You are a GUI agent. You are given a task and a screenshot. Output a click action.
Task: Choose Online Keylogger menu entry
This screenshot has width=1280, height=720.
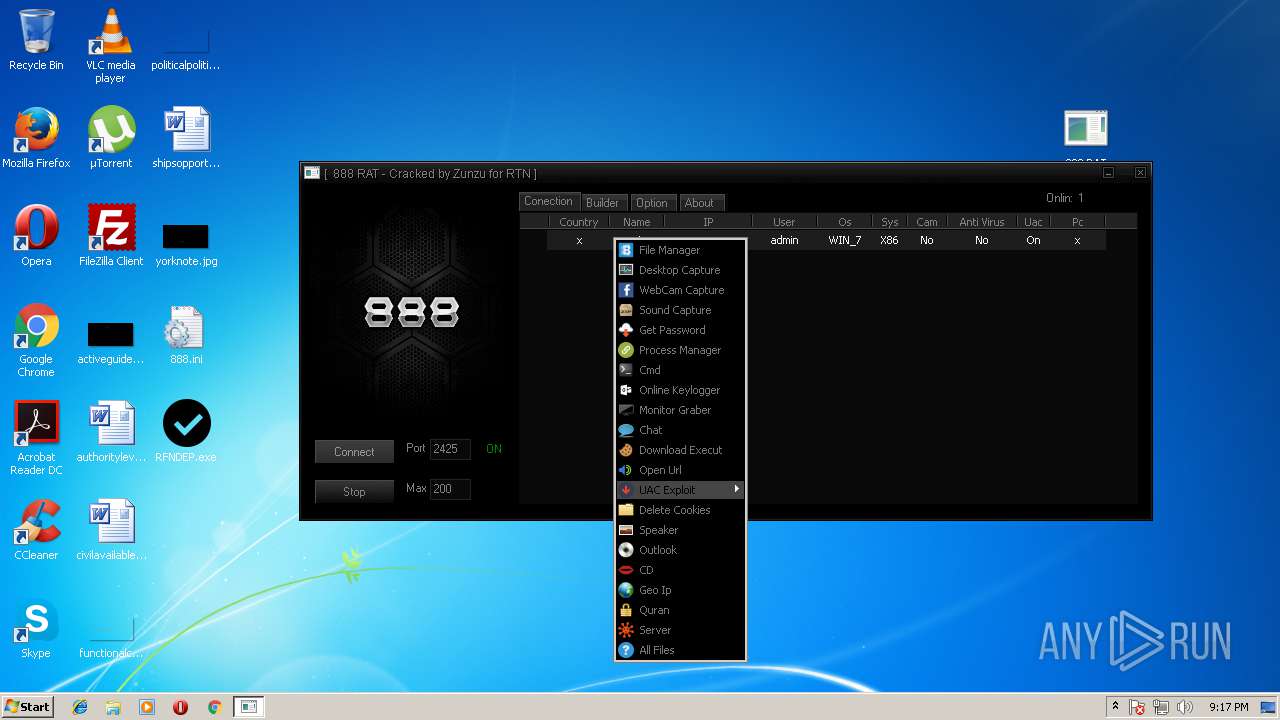point(679,390)
